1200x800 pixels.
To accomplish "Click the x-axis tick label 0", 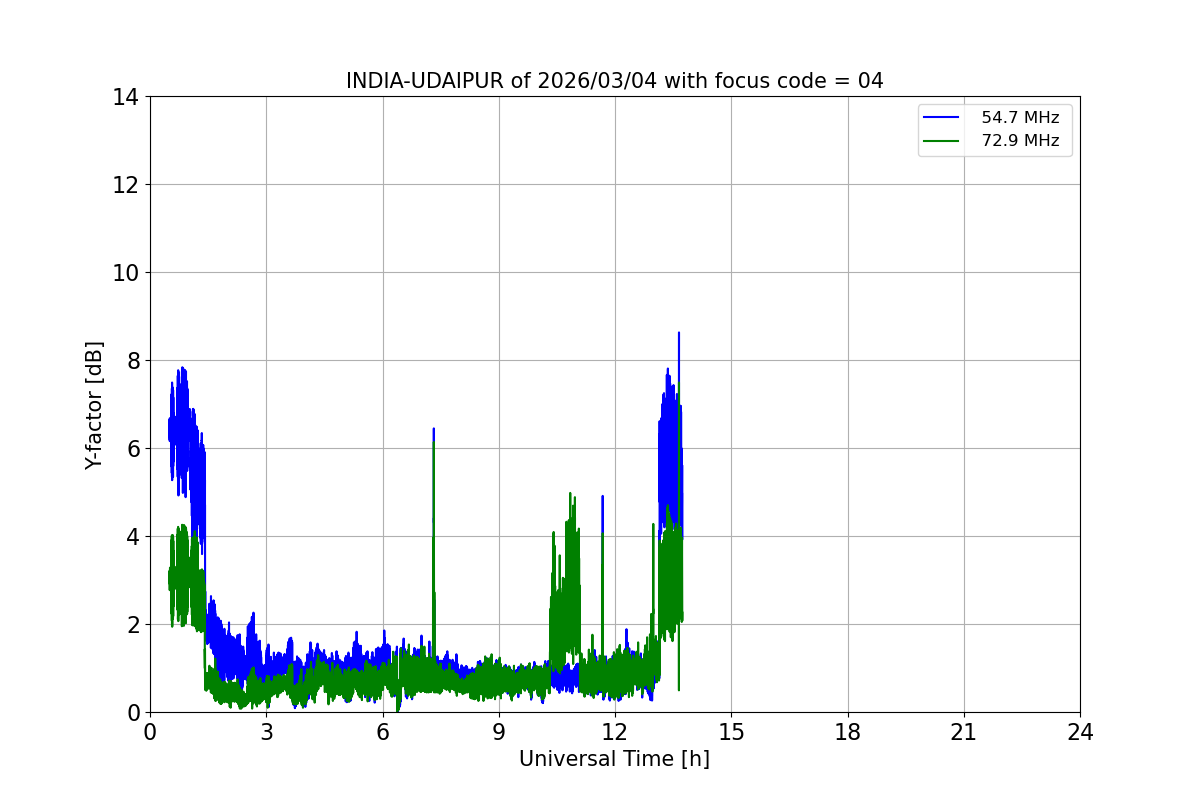I will point(150,732).
